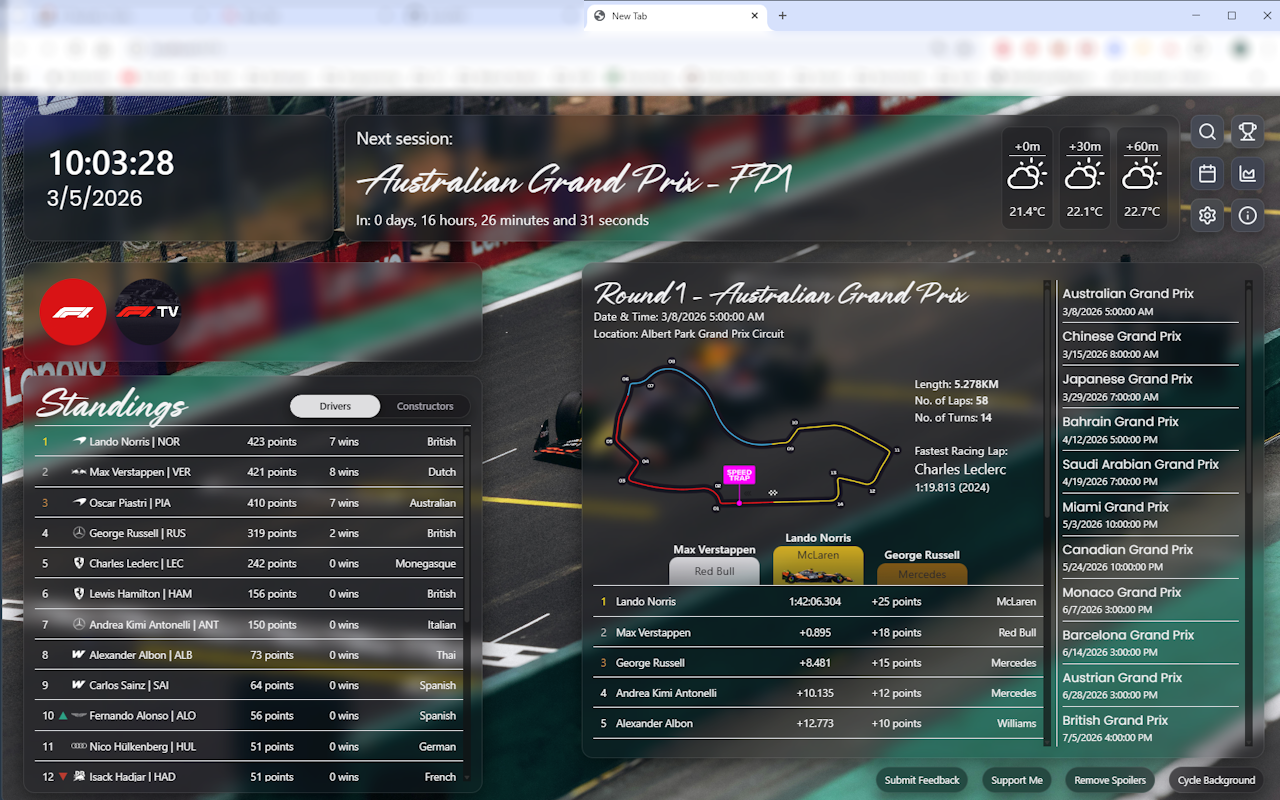Click Andrea Kimi Antonelli result row +10.135

tap(817, 693)
